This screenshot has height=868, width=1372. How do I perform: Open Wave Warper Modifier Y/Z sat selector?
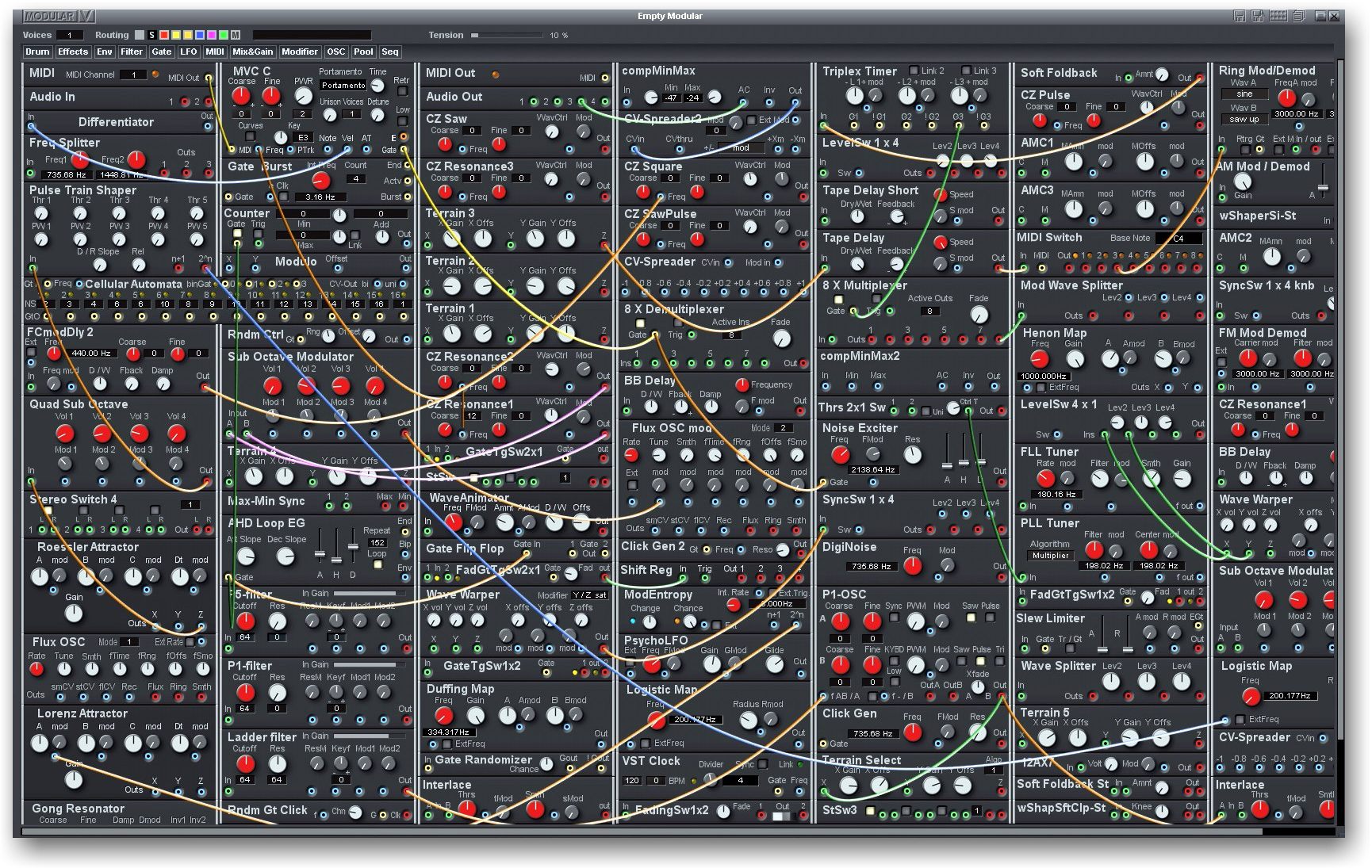(589, 595)
